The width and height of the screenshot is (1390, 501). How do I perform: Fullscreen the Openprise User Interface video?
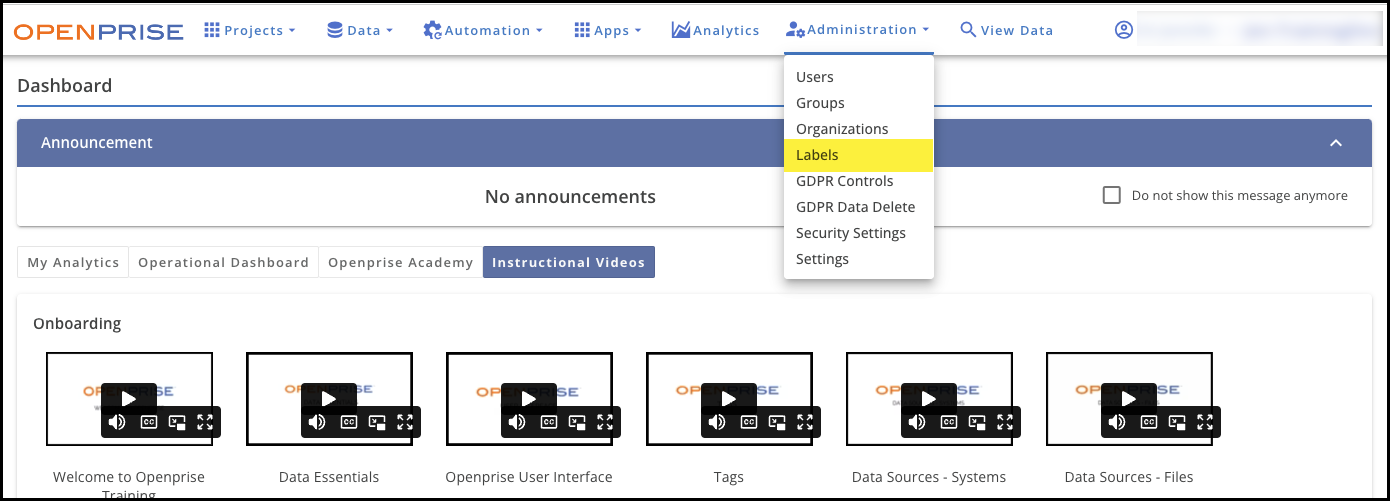coord(605,422)
